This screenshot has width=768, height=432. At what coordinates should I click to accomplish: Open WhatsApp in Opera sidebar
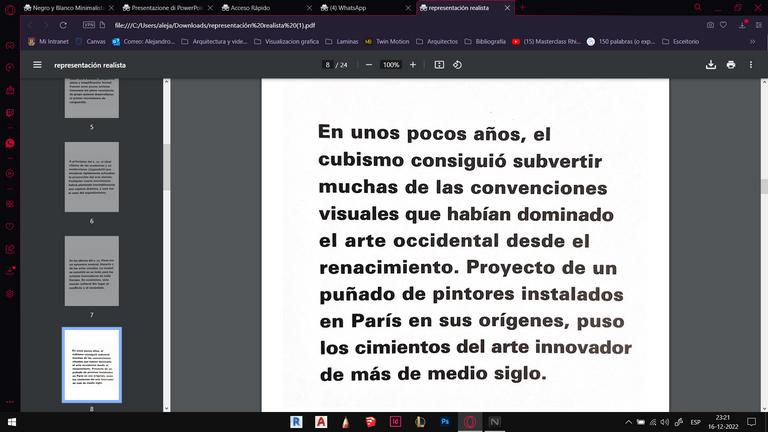[9, 143]
